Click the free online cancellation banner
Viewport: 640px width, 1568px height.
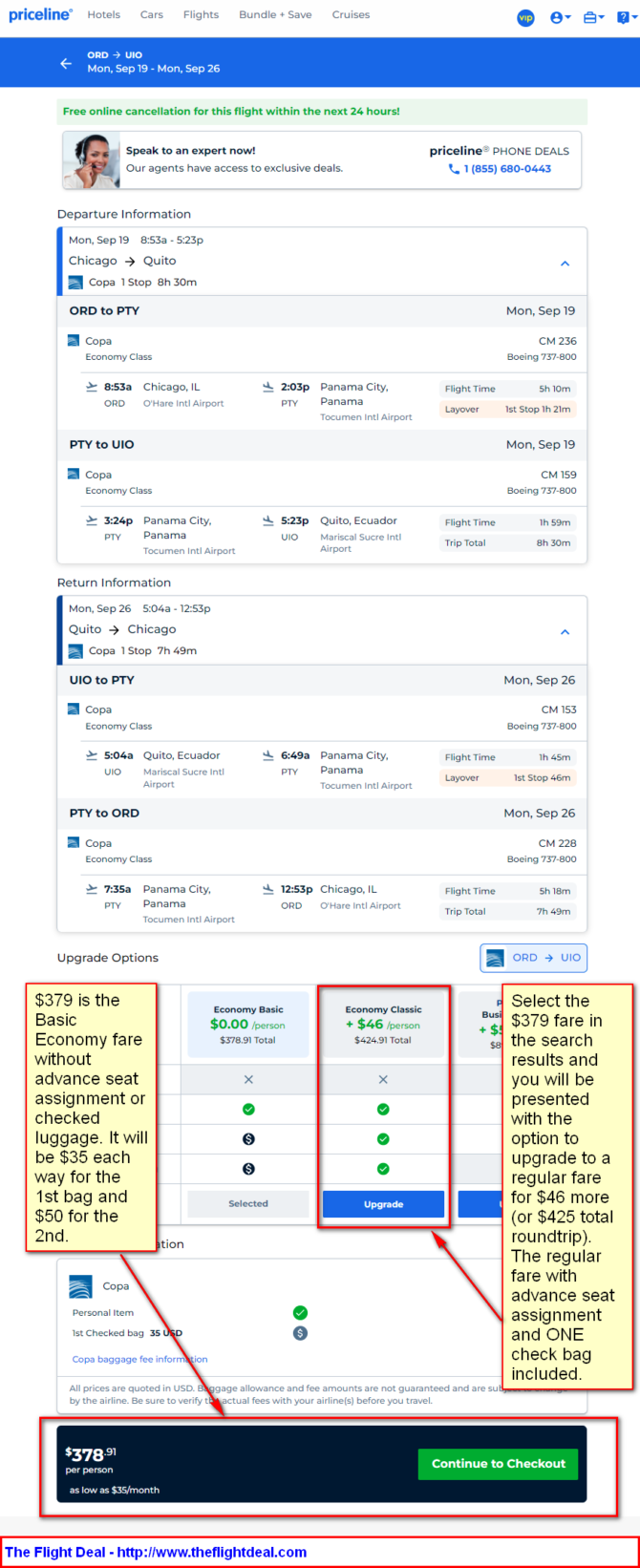322,112
